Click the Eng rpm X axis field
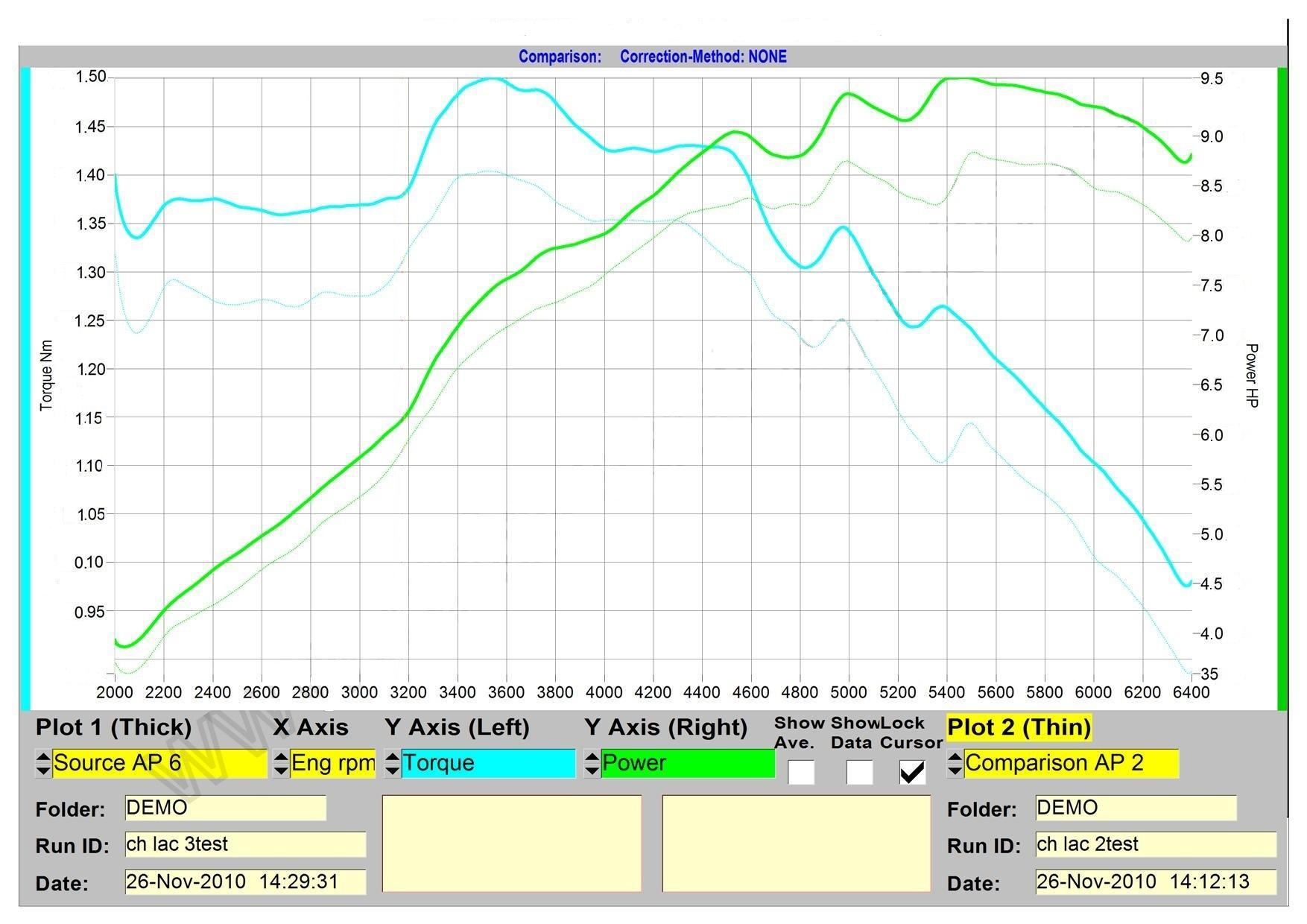 tap(332, 764)
